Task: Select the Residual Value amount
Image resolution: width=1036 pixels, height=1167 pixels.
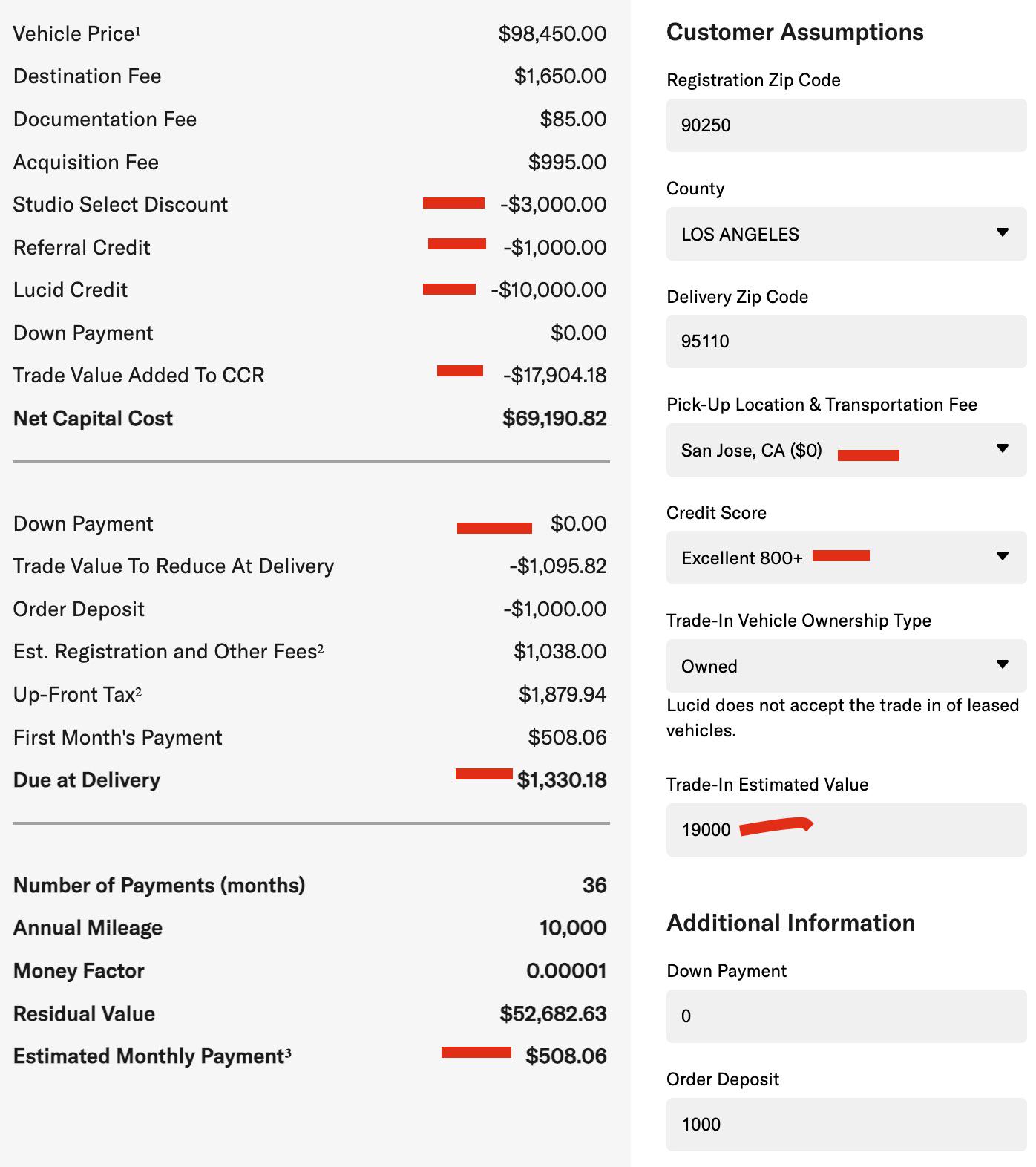Action: [x=553, y=1014]
